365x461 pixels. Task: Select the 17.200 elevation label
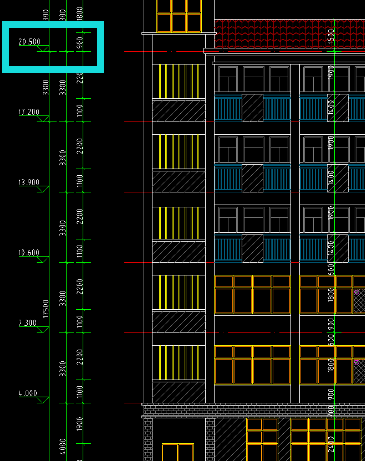[29, 112]
